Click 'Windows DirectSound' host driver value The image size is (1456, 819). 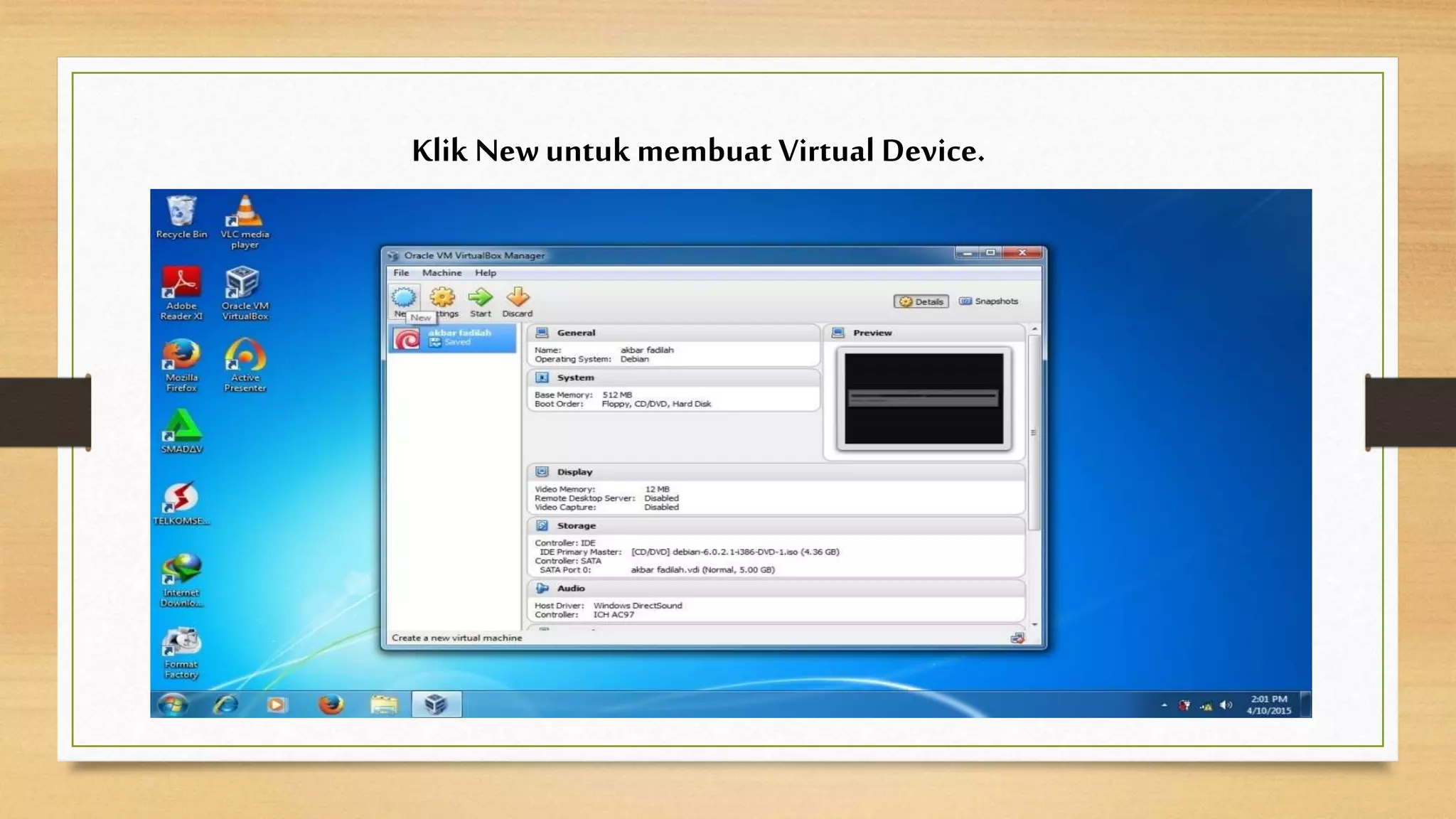point(638,606)
